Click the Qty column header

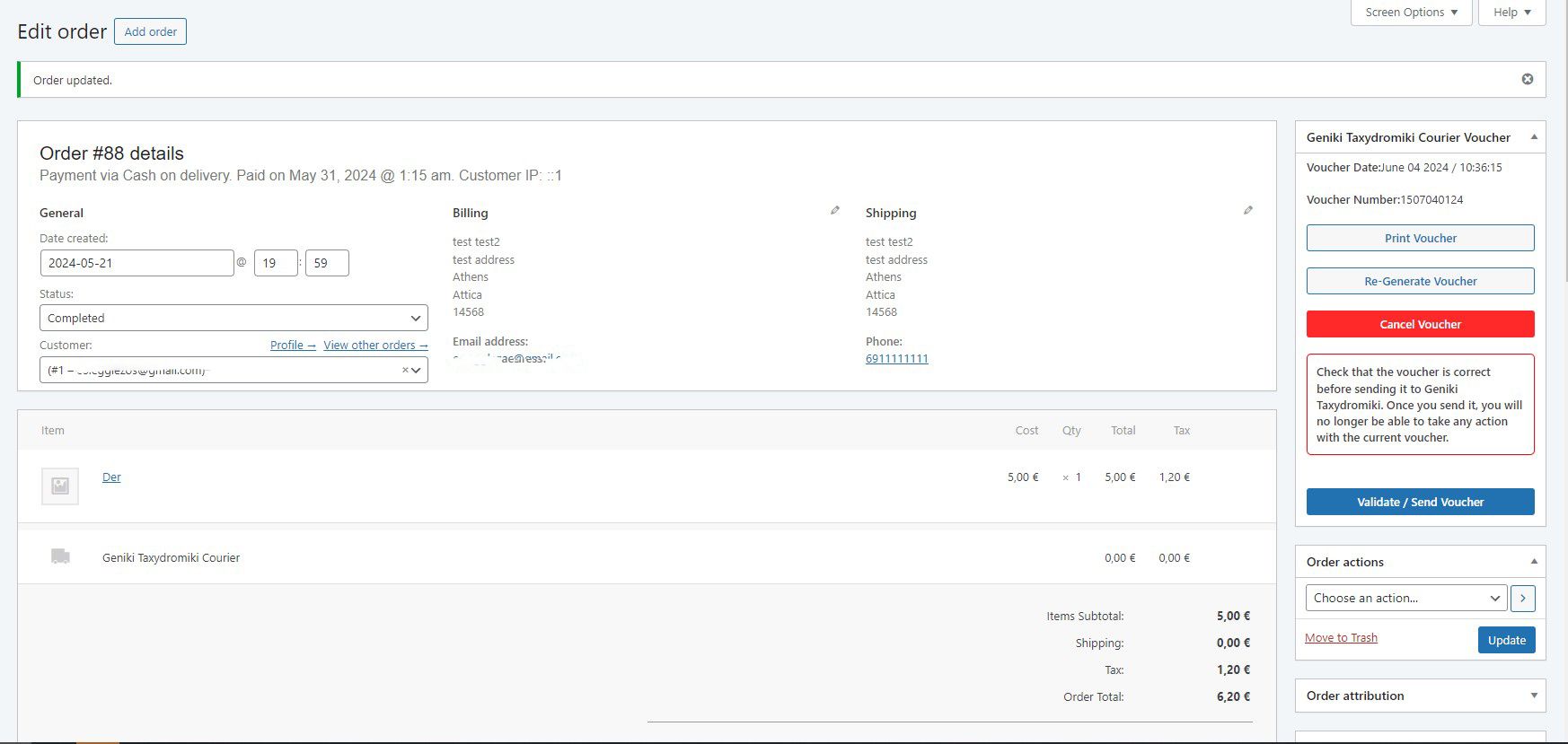(x=1071, y=431)
